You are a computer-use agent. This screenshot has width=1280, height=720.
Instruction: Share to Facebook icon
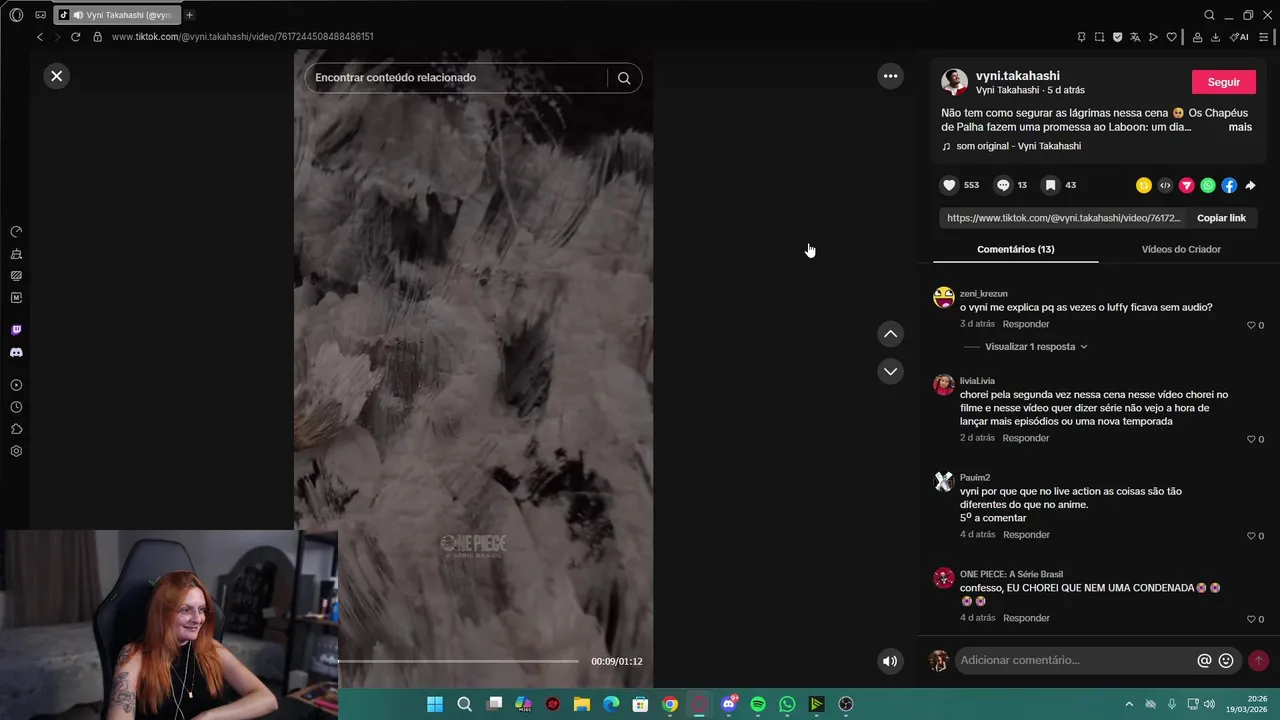click(x=1229, y=185)
